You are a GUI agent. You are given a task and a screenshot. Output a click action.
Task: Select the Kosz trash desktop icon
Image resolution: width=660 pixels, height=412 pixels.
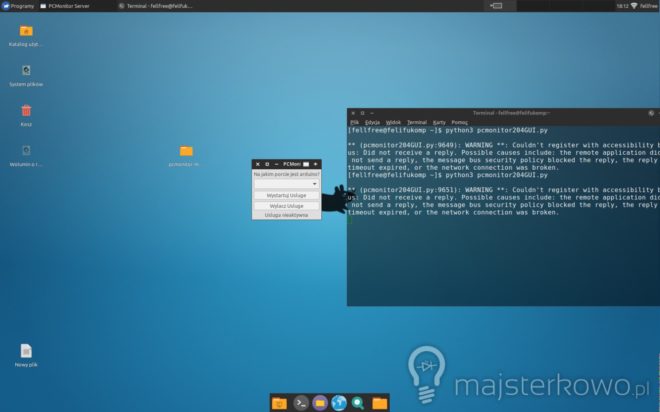[26, 111]
